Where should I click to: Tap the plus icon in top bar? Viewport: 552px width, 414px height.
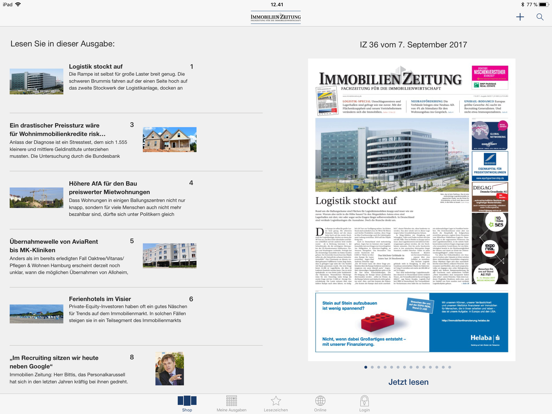[520, 17]
